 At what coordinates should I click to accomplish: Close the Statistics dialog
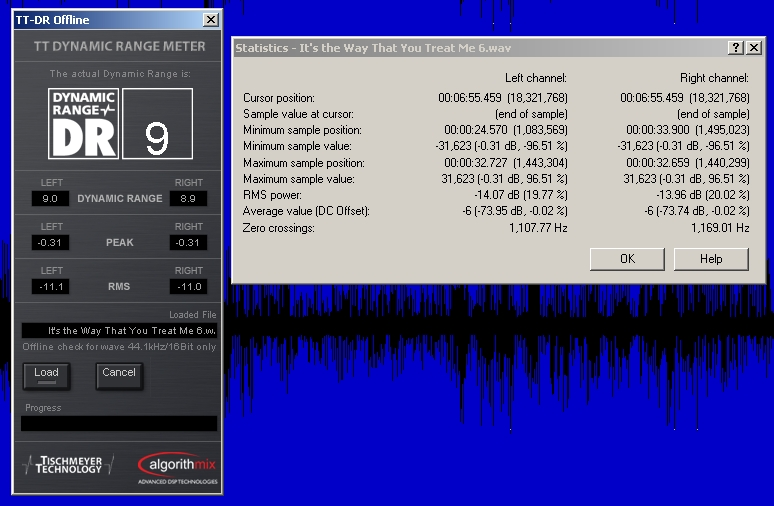754,47
